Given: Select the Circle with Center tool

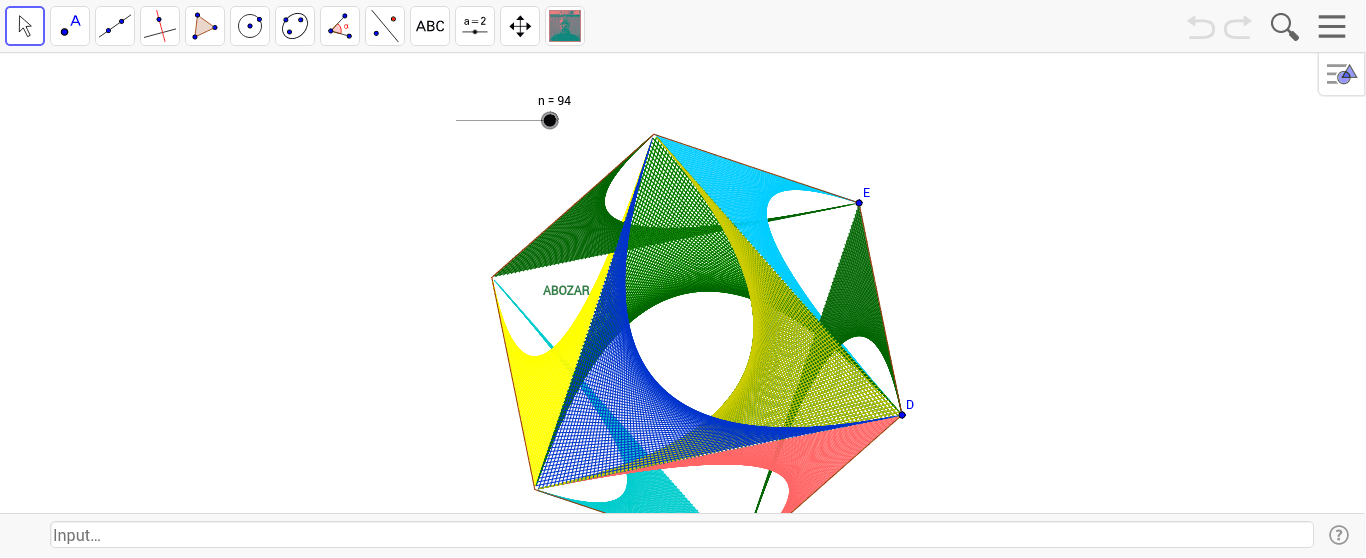Looking at the screenshot, I should click(250, 26).
